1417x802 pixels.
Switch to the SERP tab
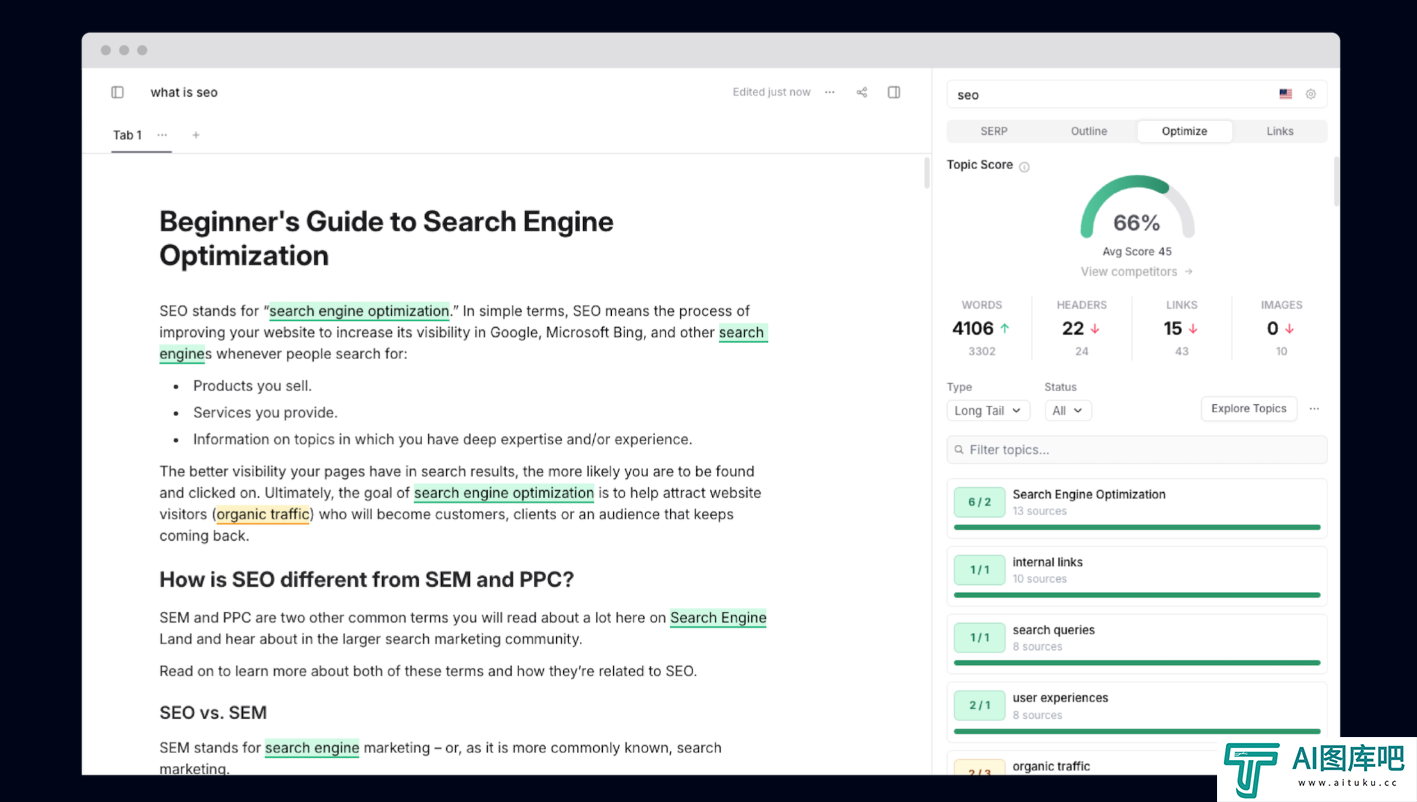(994, 131)
